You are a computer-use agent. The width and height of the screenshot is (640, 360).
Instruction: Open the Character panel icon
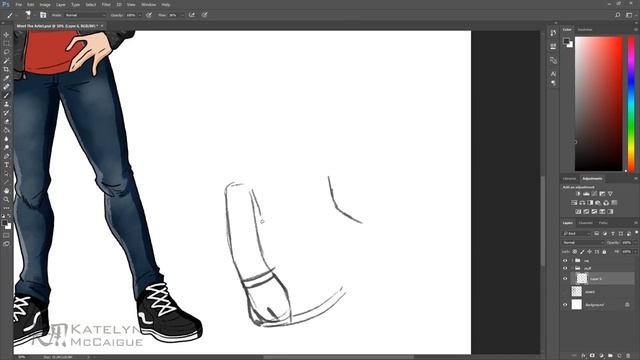[553, 73]
